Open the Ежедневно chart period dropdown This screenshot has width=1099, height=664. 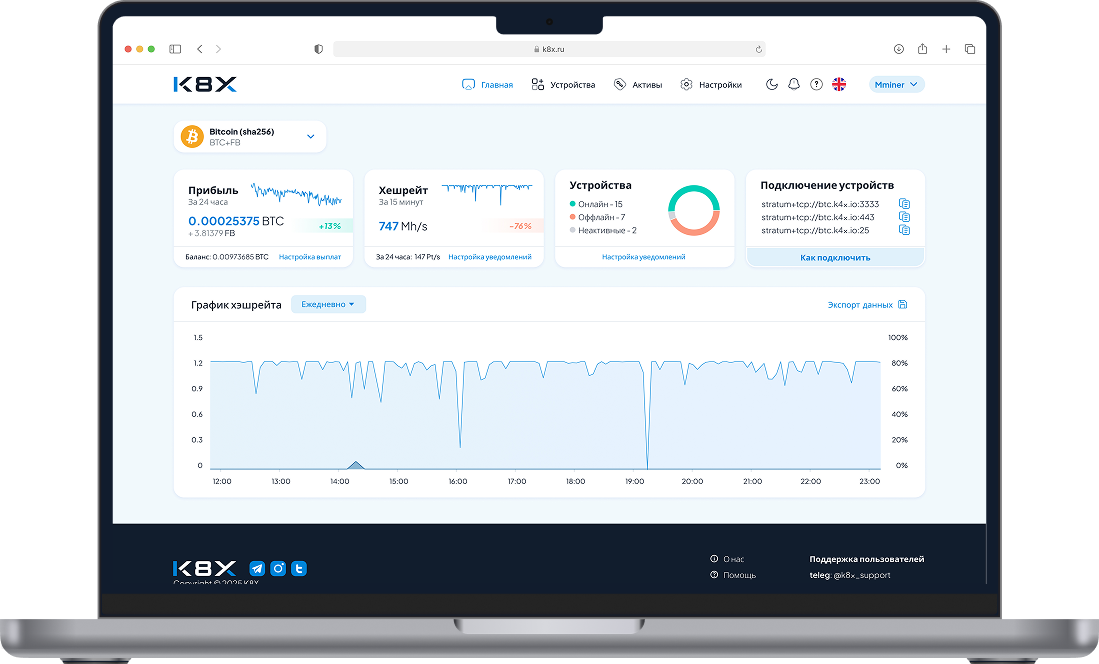tap(328, 304)
